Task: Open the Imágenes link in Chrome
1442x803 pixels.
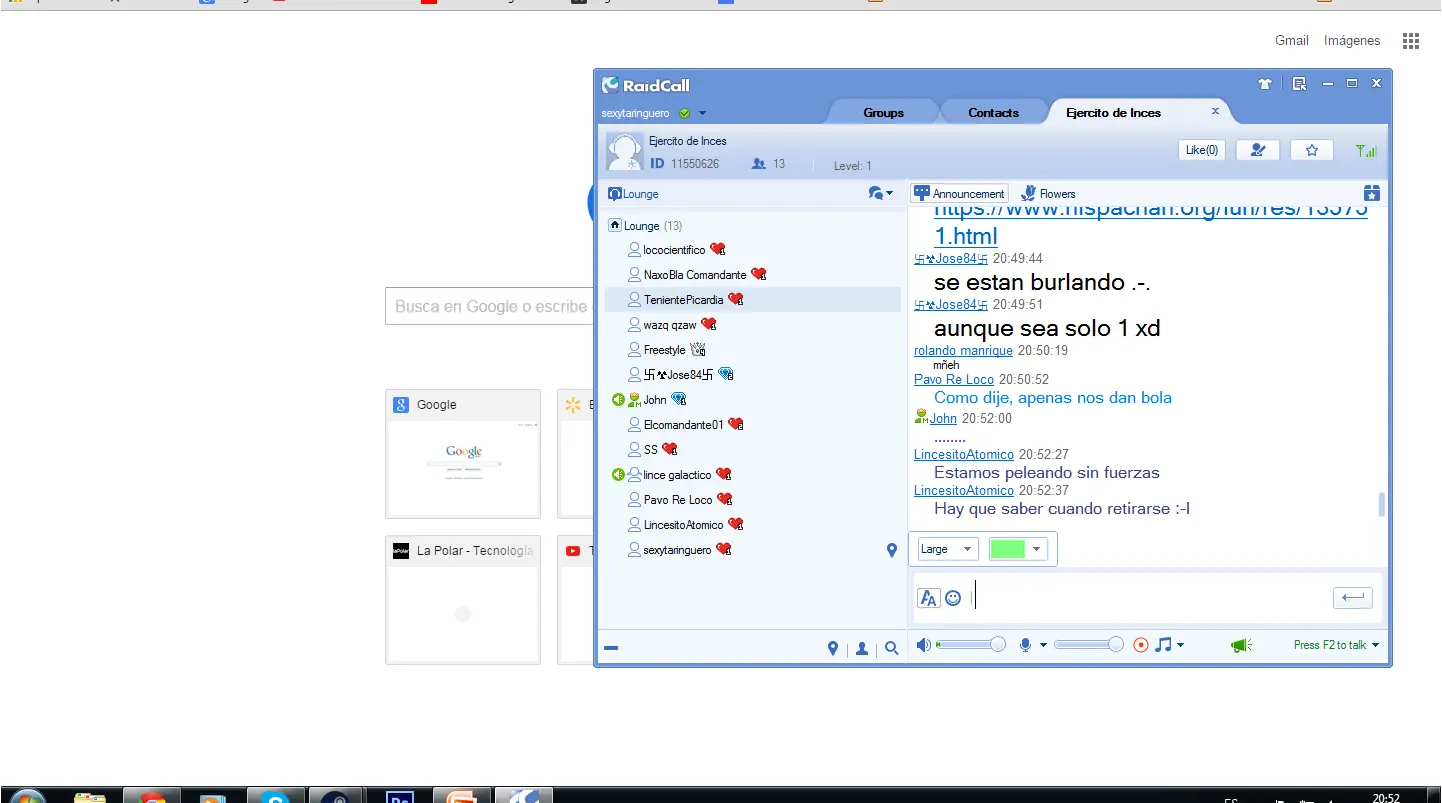Action: click(1352, 41)
